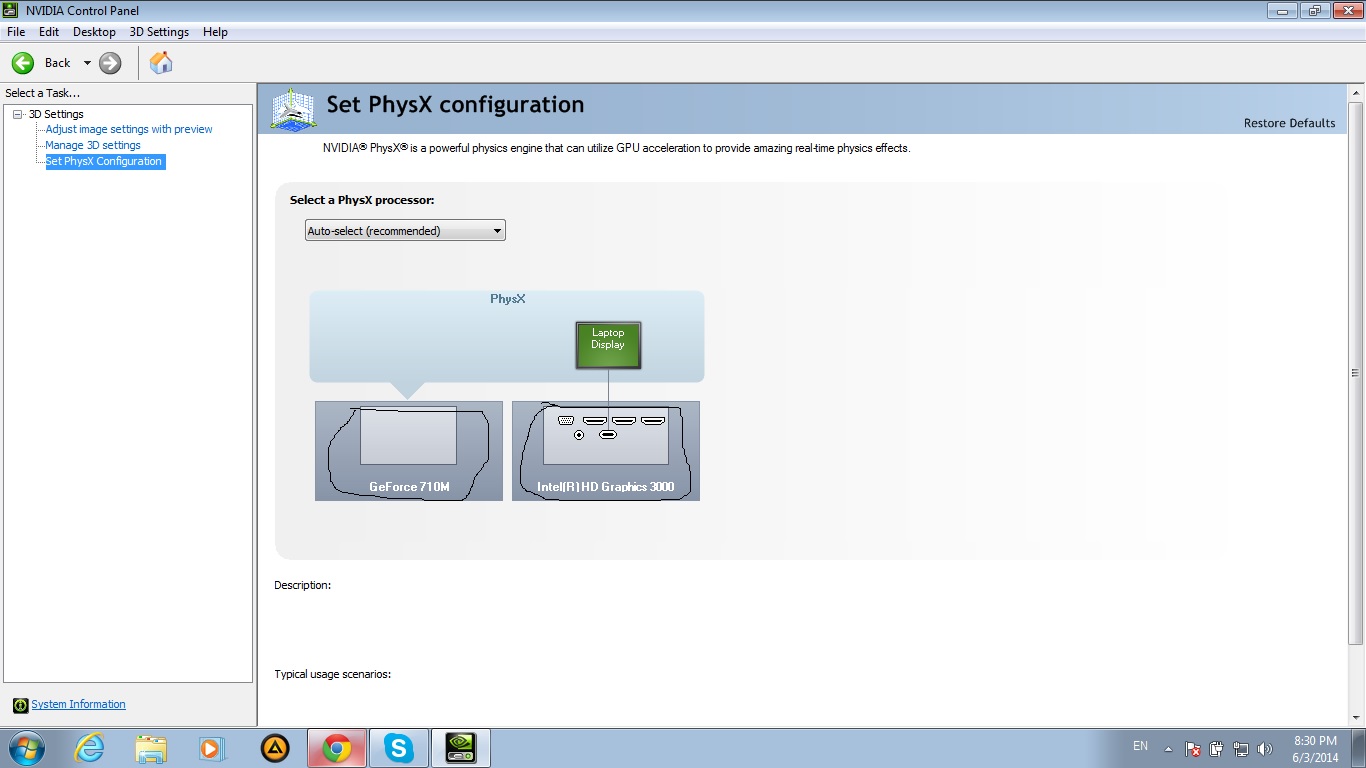Open the network tray icon

(1241, 748)
